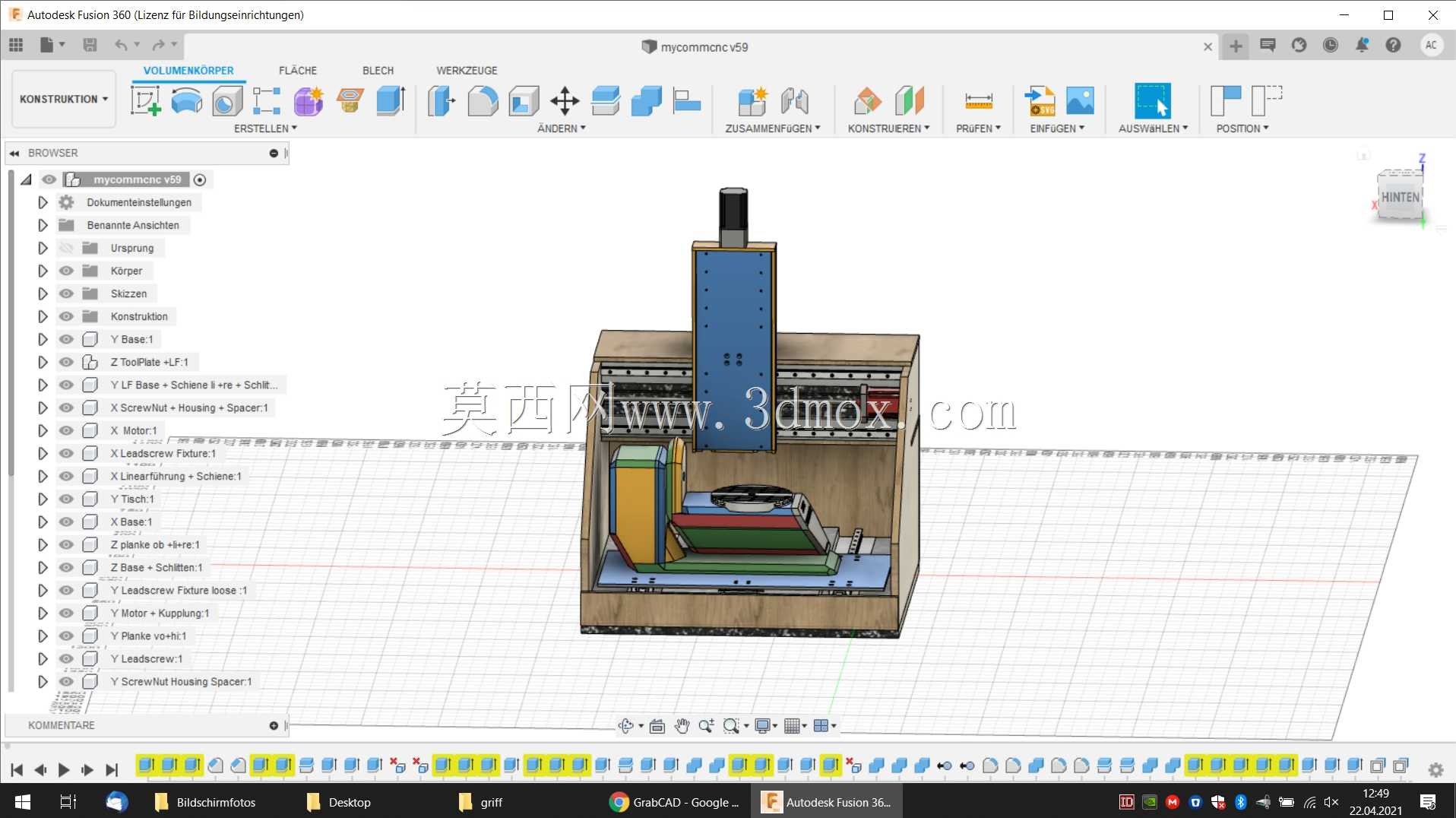Select the Shell tool icon
The height and width of the screenshot is (818, 1456).
pos(524,100)
